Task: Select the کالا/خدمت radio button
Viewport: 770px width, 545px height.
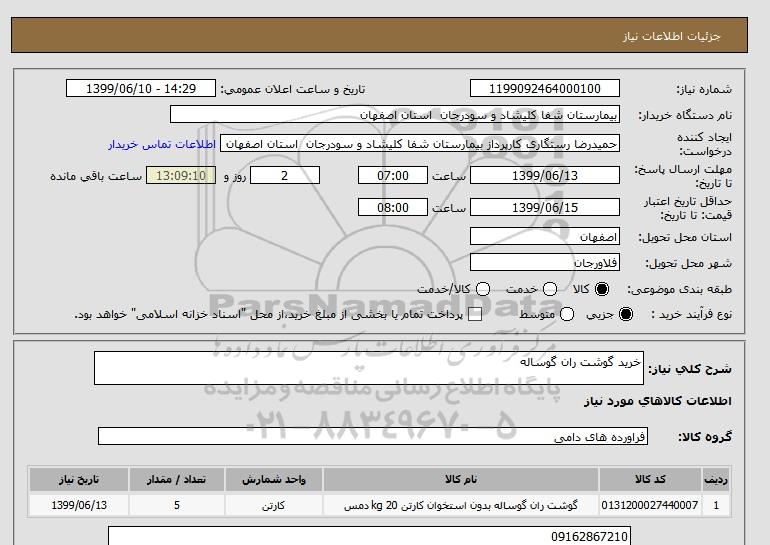Action: click(x=483, y=289)
